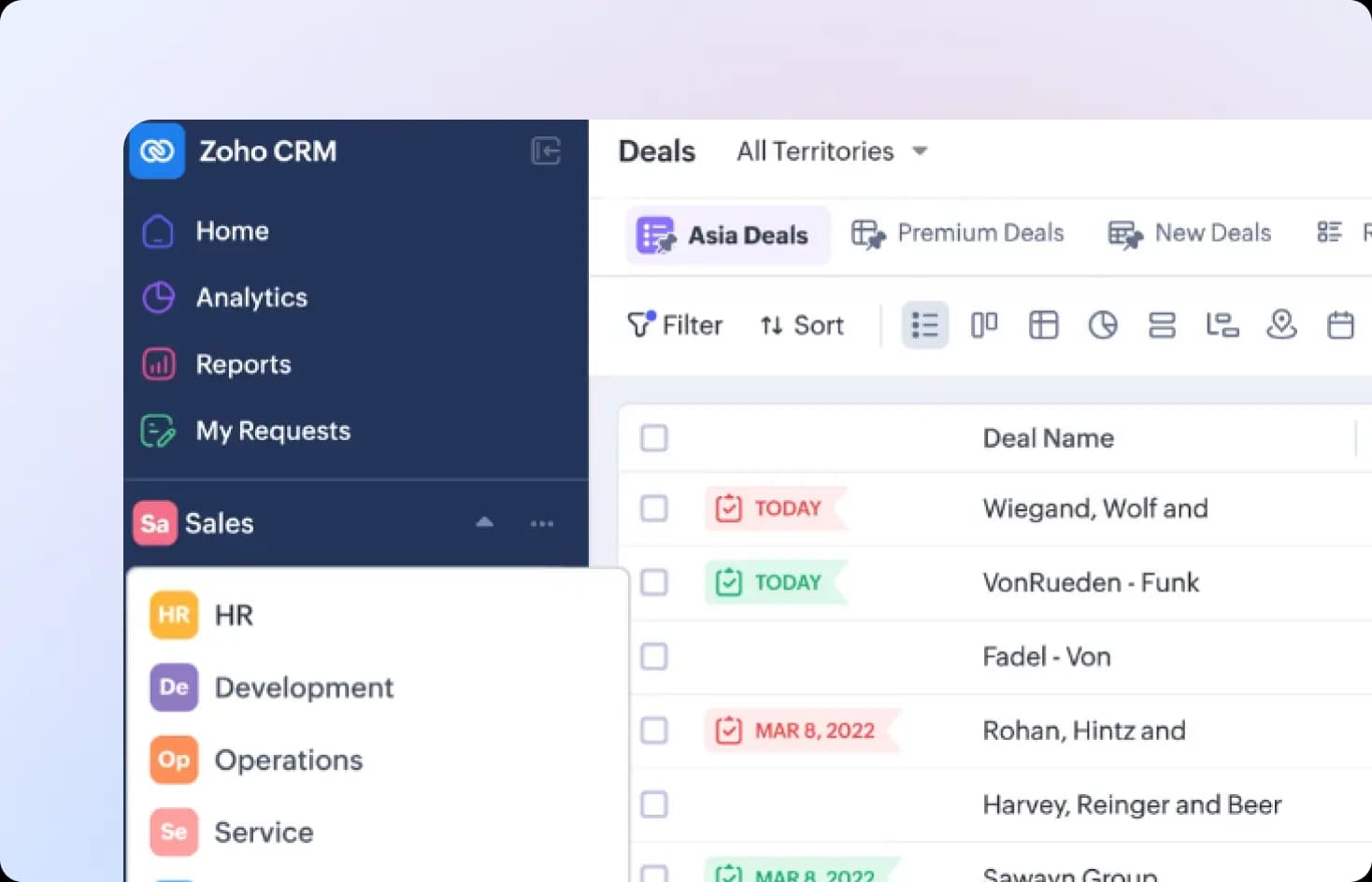Open the Sales three-dot options menu
Viewport: 1372px width, 882px height.
coord(542,523)
